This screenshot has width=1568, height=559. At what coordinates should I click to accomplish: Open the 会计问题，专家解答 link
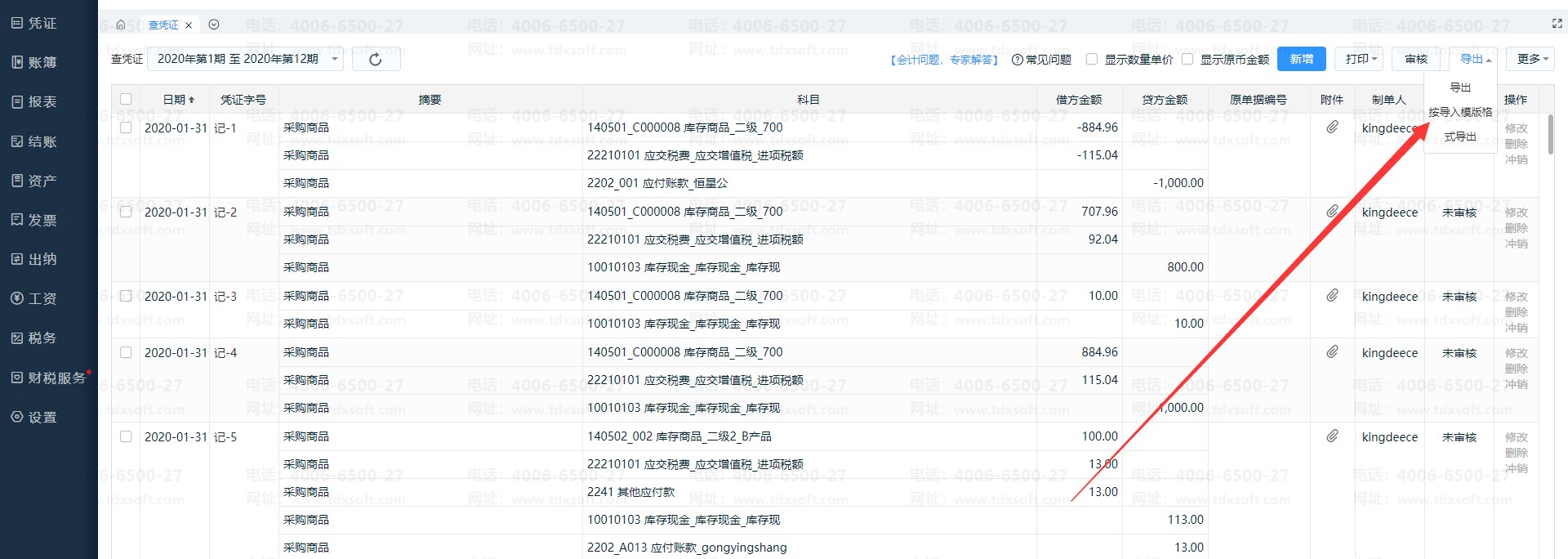tap(944, 60)
